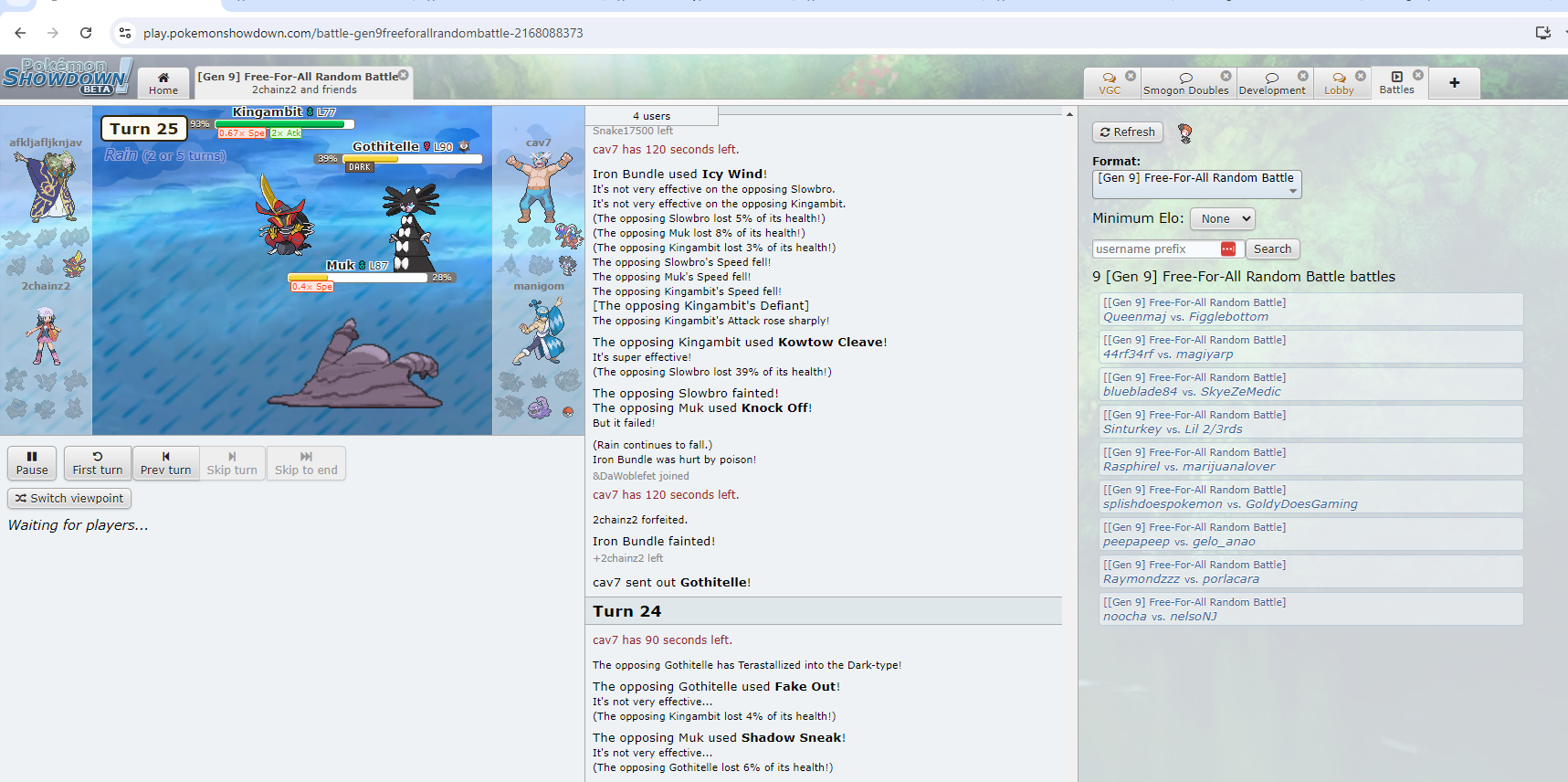Close the Development tab
The width and height of the screenshot is (1568, 782).
click(1303, 76)
